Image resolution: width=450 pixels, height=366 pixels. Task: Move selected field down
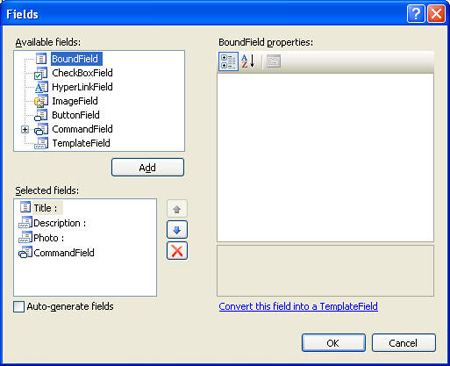177,230
